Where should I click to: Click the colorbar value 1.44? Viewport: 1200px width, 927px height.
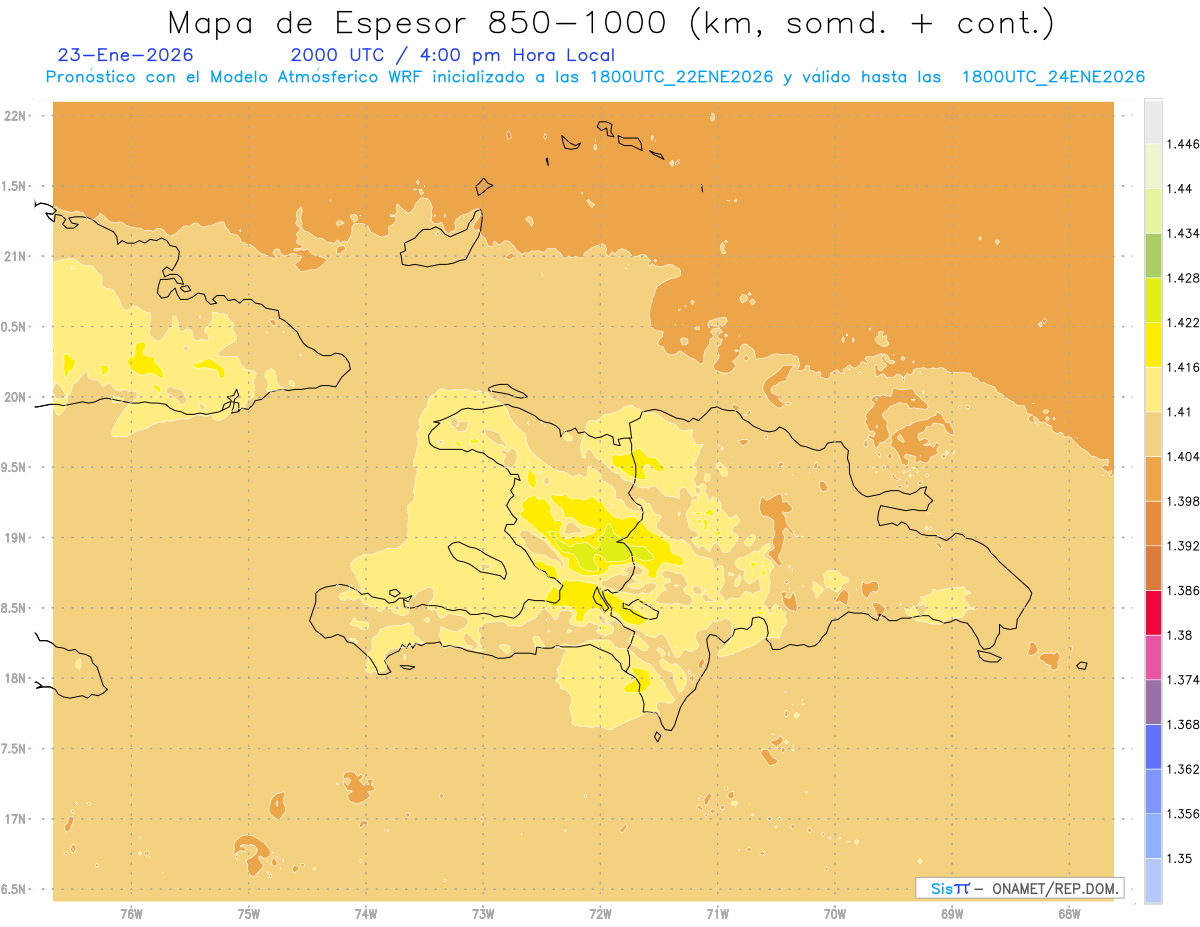tap(1180, 188)
